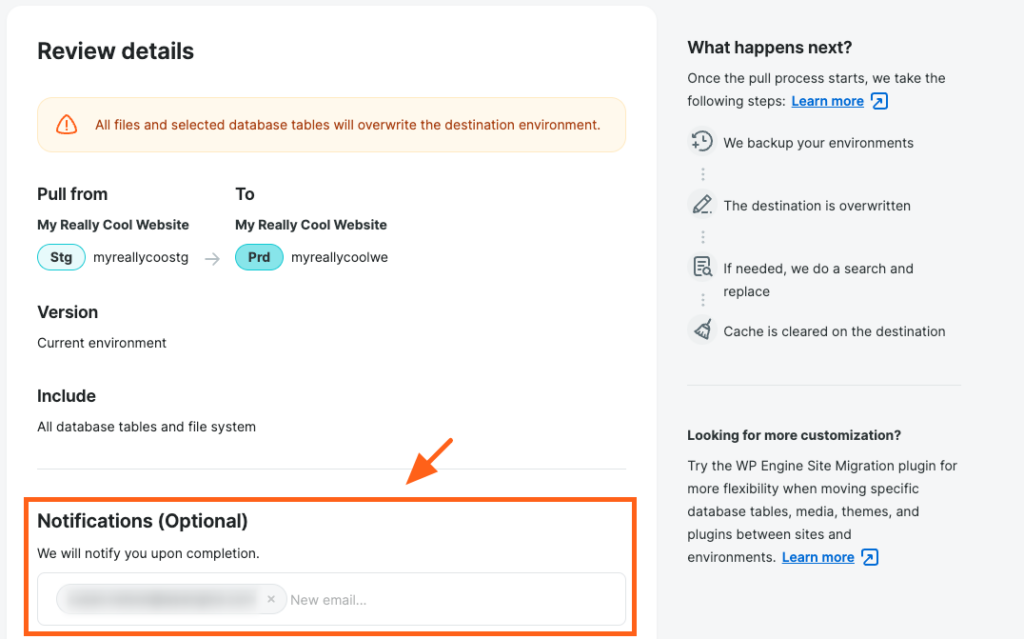Screen dimensions: 1024x639
Task: Click the Review details heading
Action: [115, 51]
